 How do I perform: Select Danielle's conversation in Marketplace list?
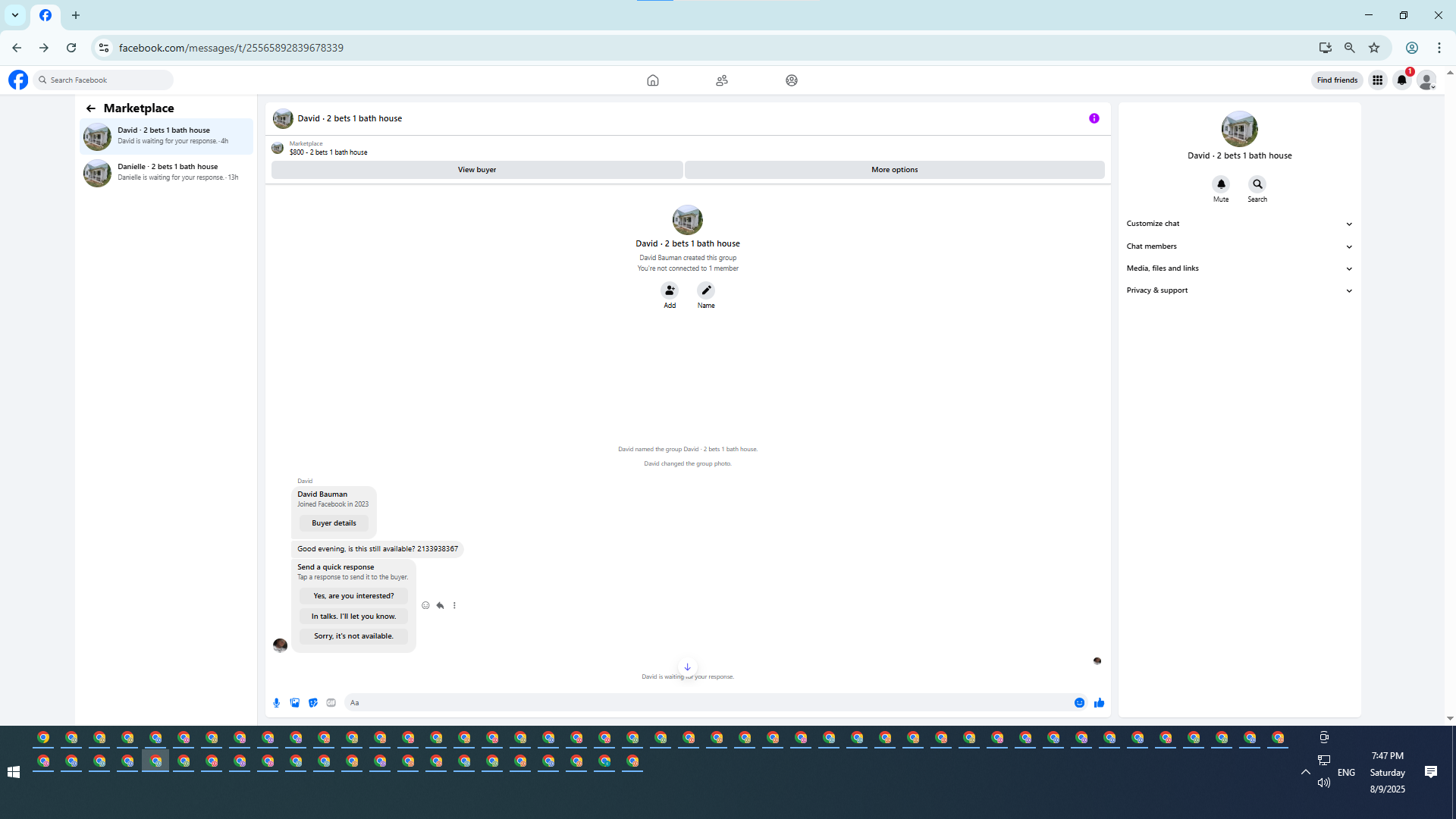click(166, 172)
